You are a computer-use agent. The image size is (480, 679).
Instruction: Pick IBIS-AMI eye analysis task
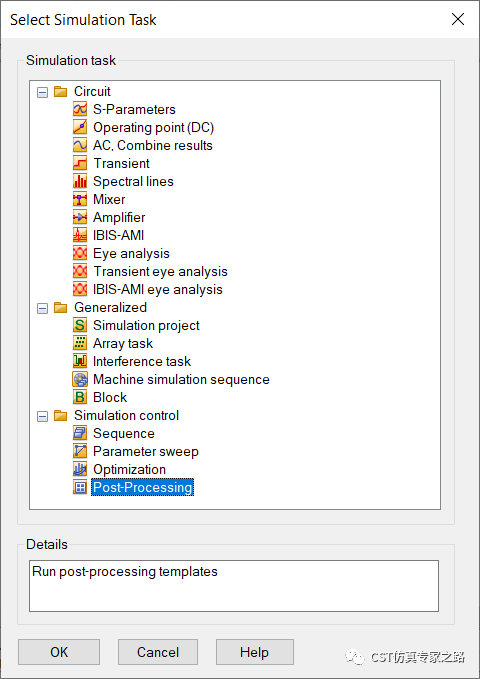(158, 289)
